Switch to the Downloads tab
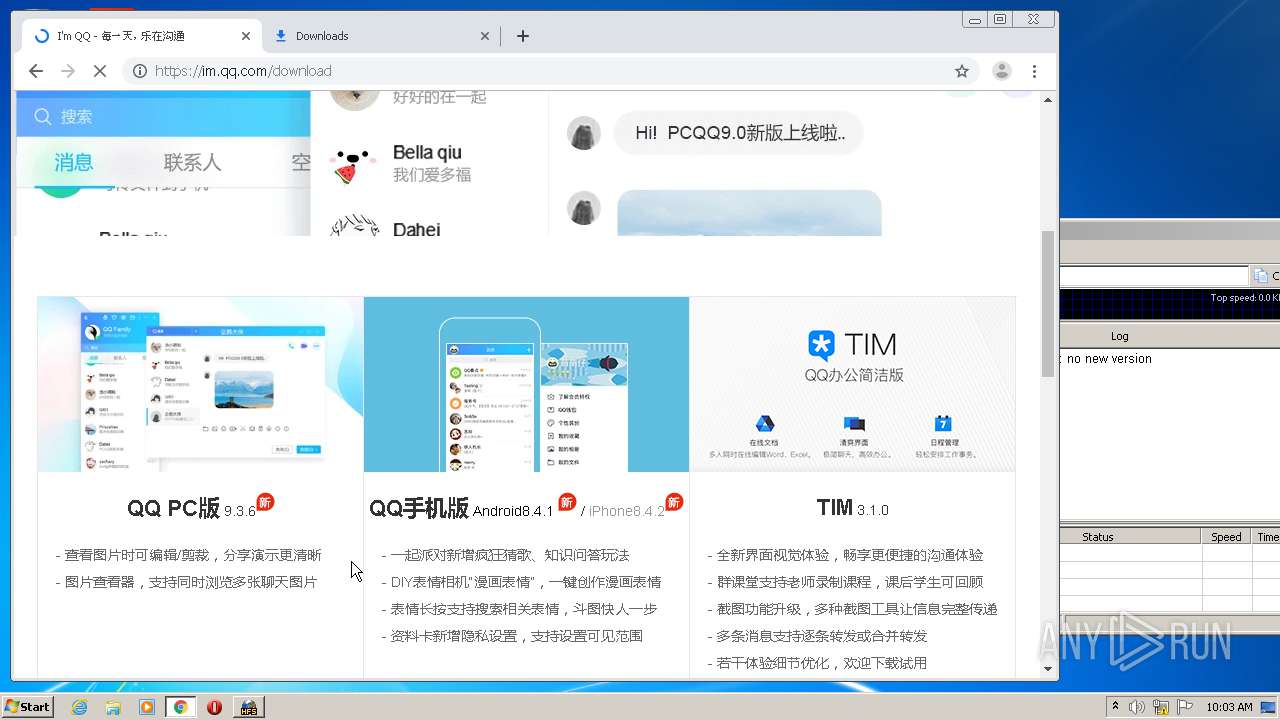The height and width of the screenshot is (720, 1280). click(x=380, y=36)
